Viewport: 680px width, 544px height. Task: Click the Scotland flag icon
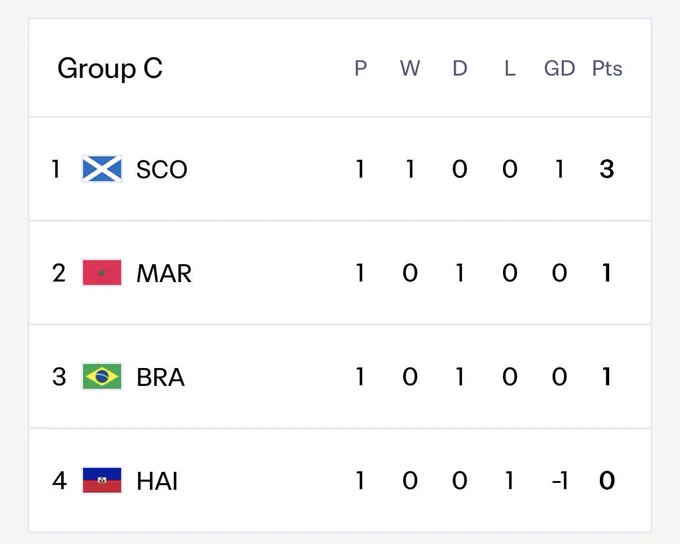[102, 168]
